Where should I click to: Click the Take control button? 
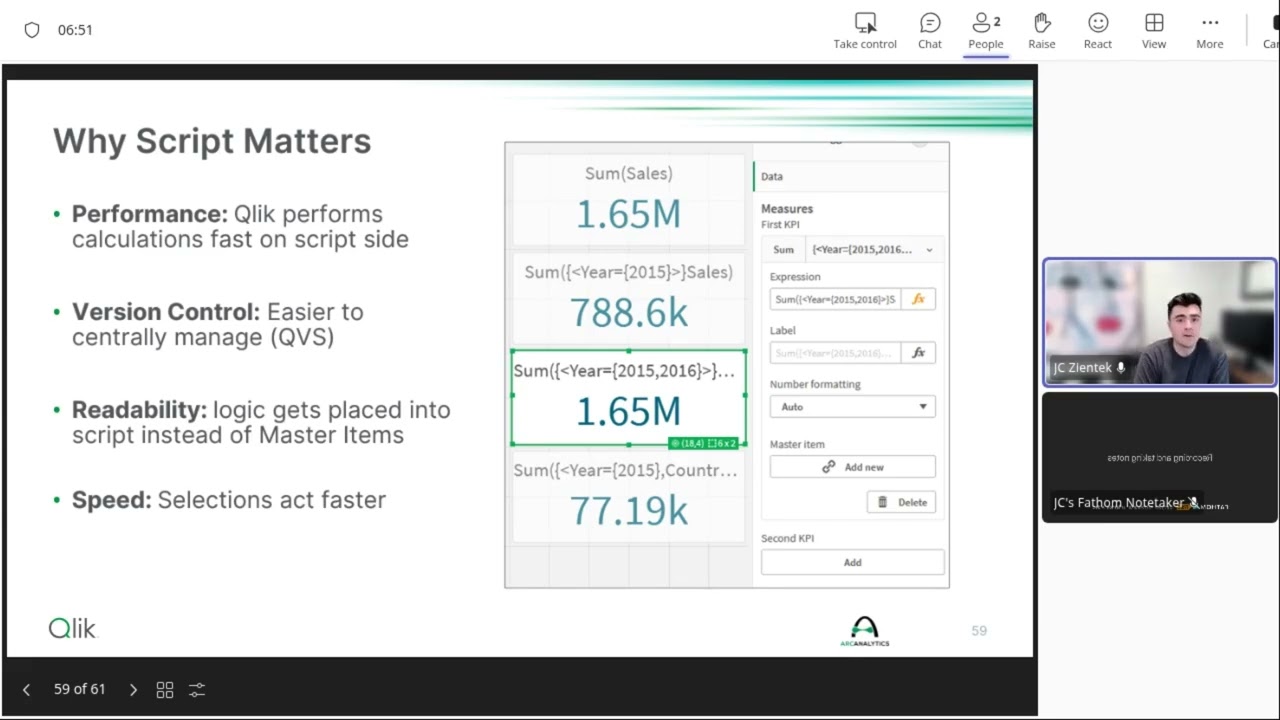[x=865, y=31]
